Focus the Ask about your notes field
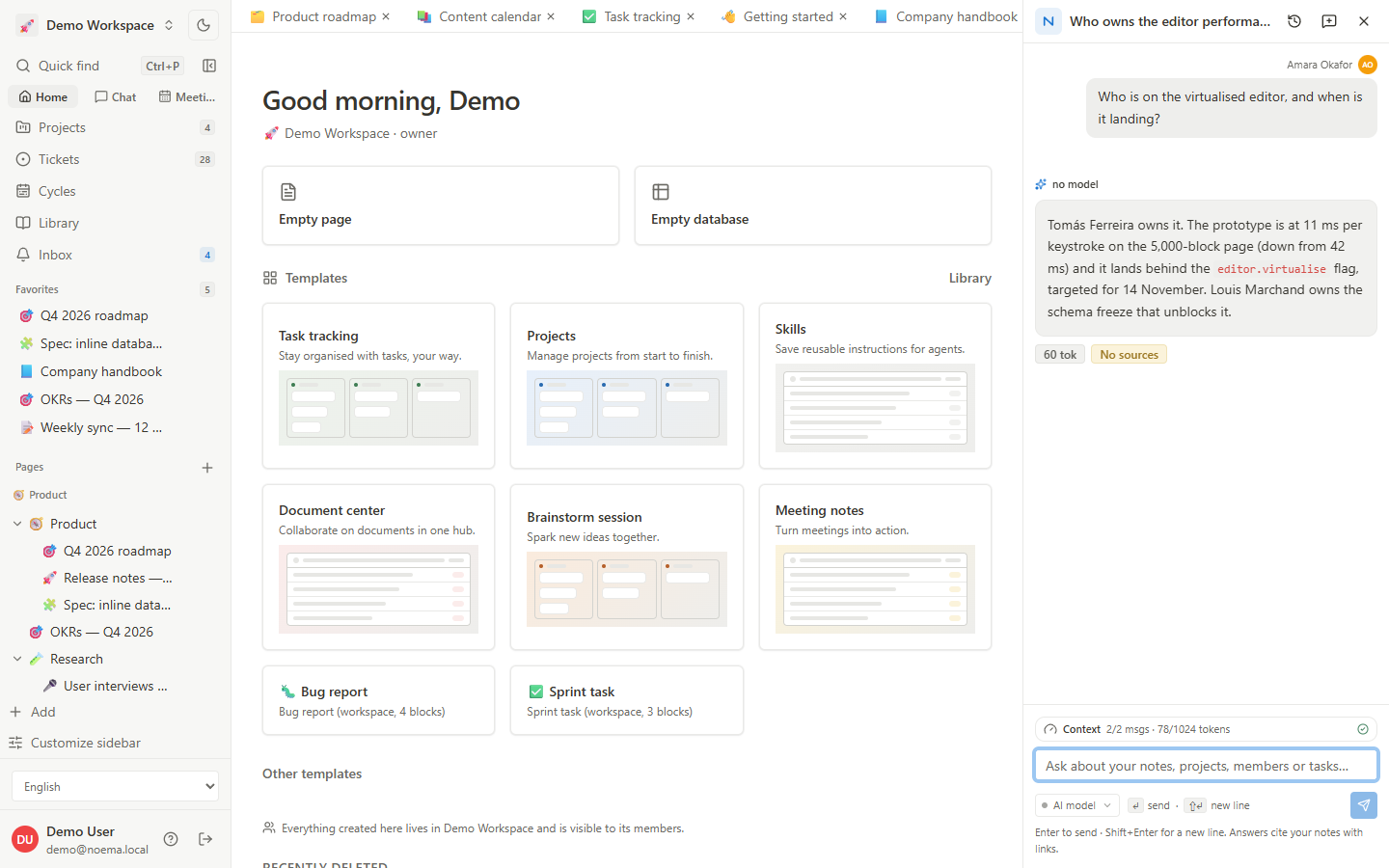Screen dimensions: 1389x868 click(x=1206, y=766)
